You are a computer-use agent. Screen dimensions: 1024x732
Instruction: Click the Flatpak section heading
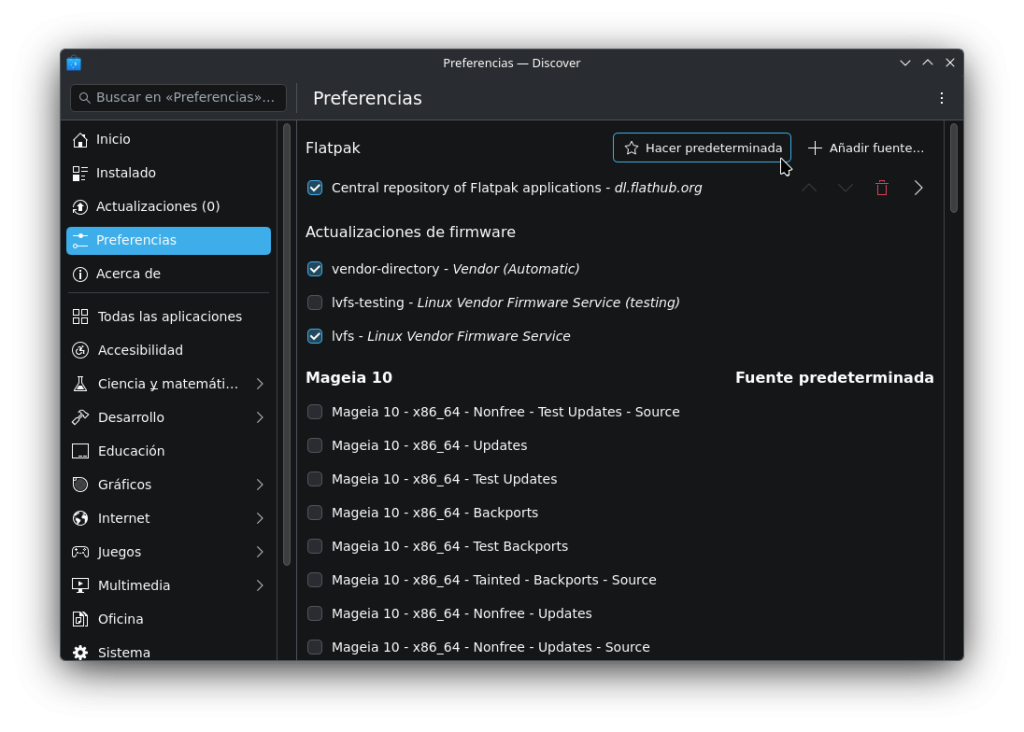tap(333, 148)
